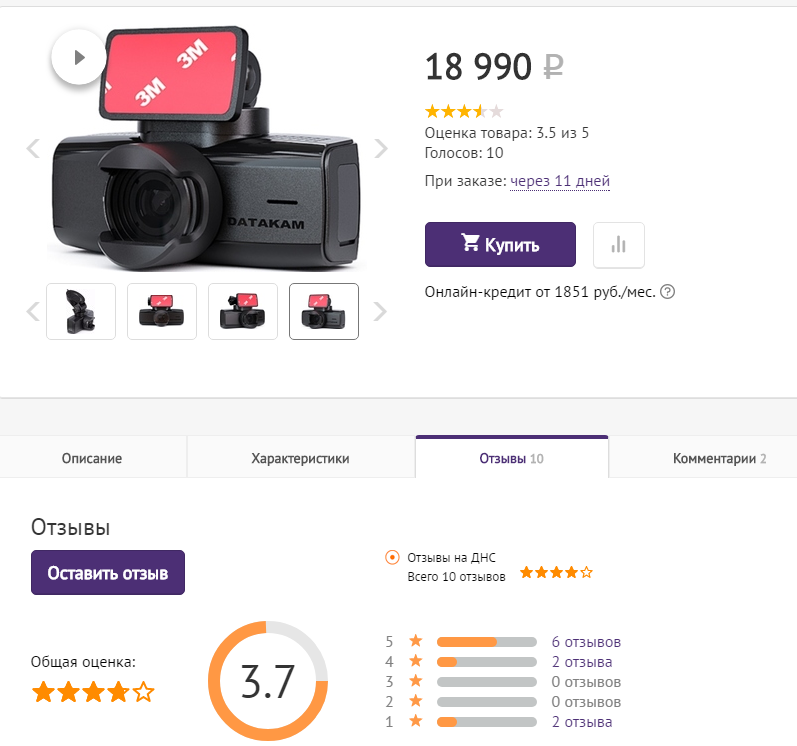Show previous main product image

(34, 148)
